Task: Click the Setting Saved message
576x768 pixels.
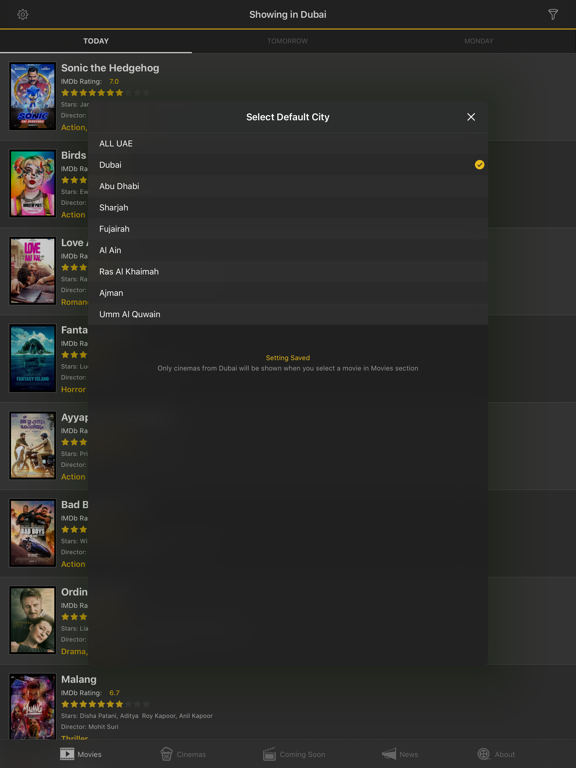Action: [288, 358]
